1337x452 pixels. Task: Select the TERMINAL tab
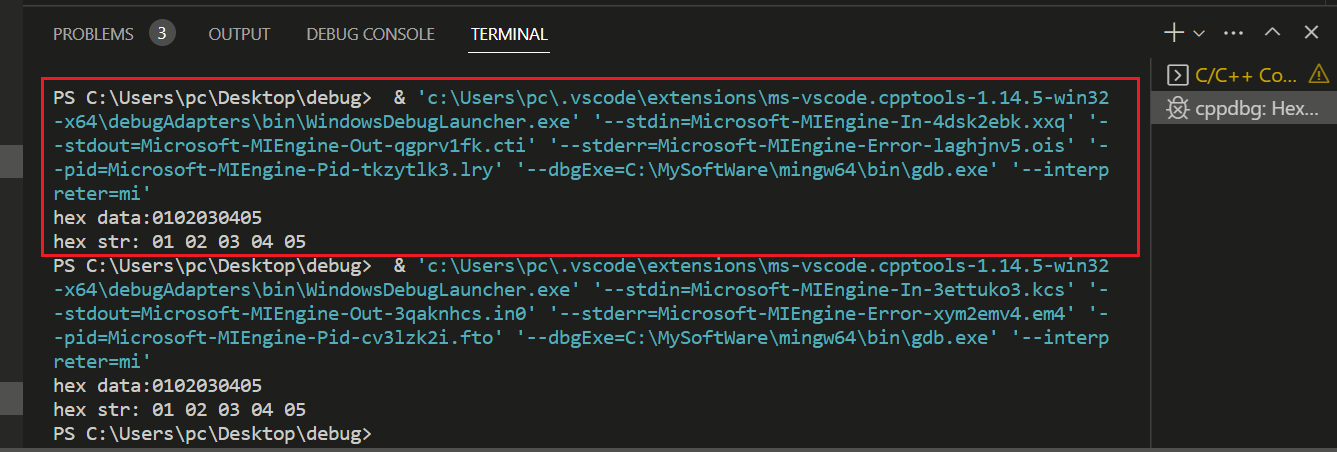point(509,34)
